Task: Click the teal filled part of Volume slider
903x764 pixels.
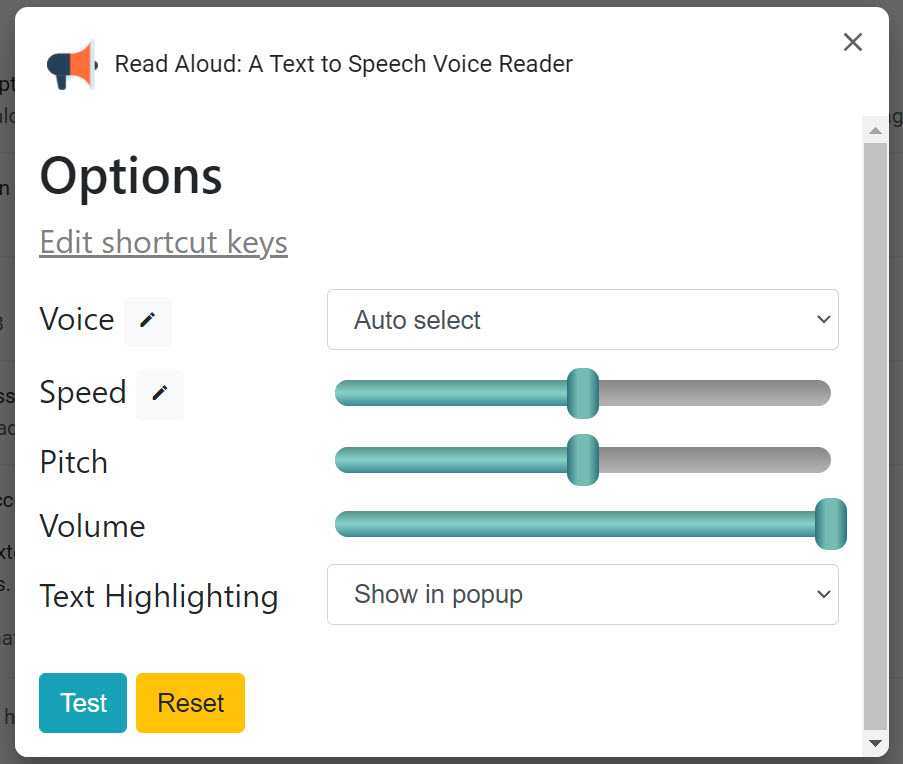Action: [575, 524]
